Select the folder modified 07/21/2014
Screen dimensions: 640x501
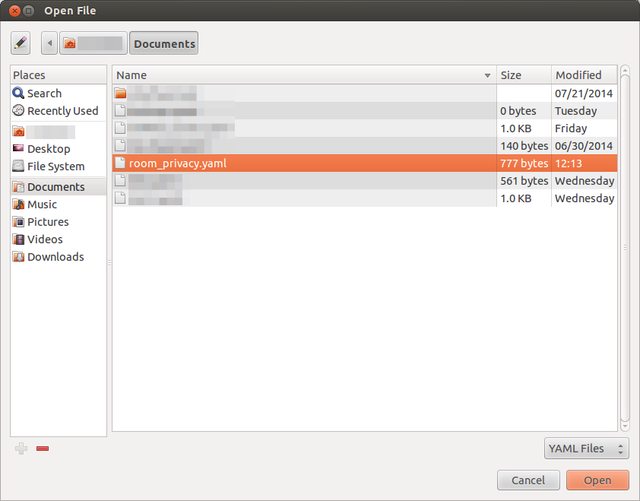tap(365, 93)
